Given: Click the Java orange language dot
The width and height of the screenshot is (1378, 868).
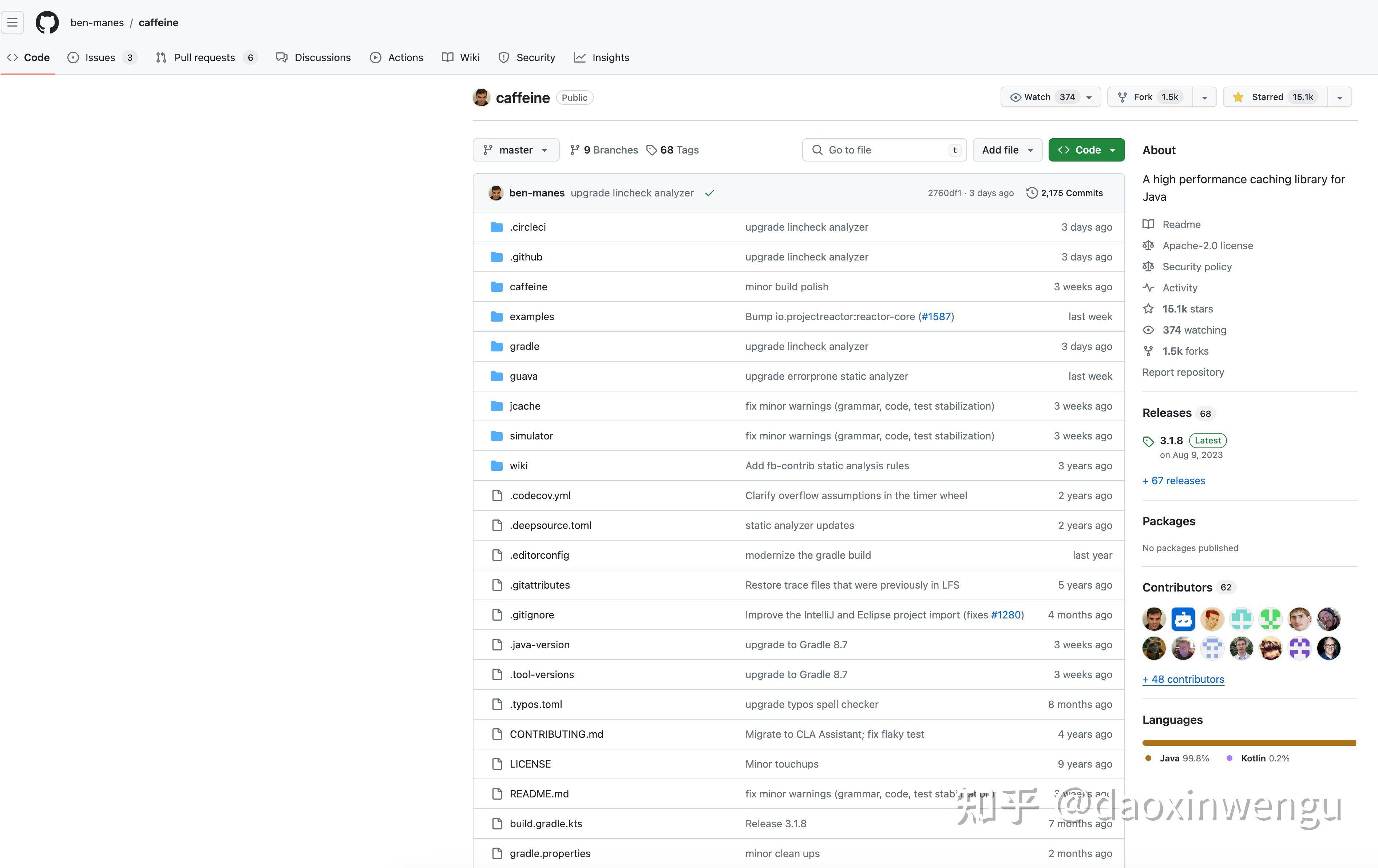Looking at the screenshot, I should click(x=1148, y=758).
